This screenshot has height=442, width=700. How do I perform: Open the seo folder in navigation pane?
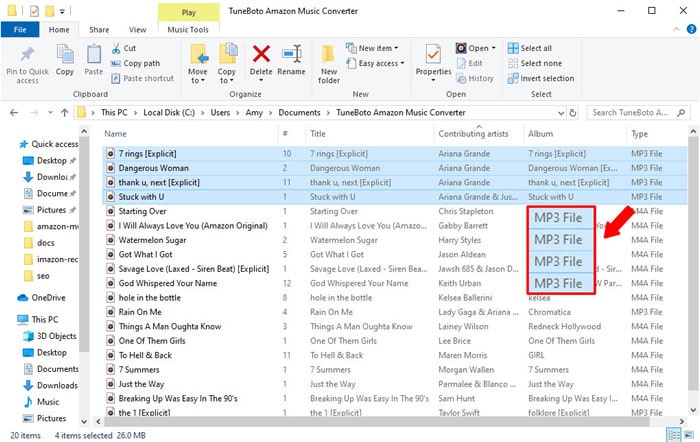click(x=37, y=275)
